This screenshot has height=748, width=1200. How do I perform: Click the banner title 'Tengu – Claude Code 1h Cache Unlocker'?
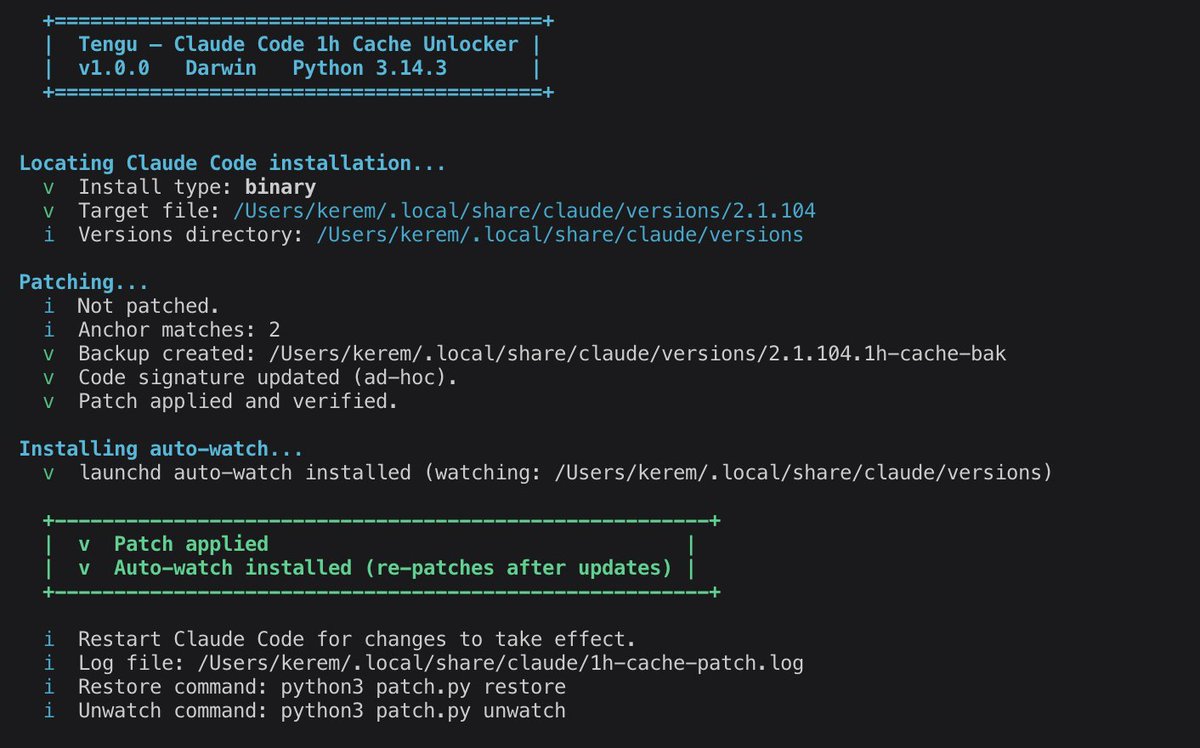coord(298,45)
